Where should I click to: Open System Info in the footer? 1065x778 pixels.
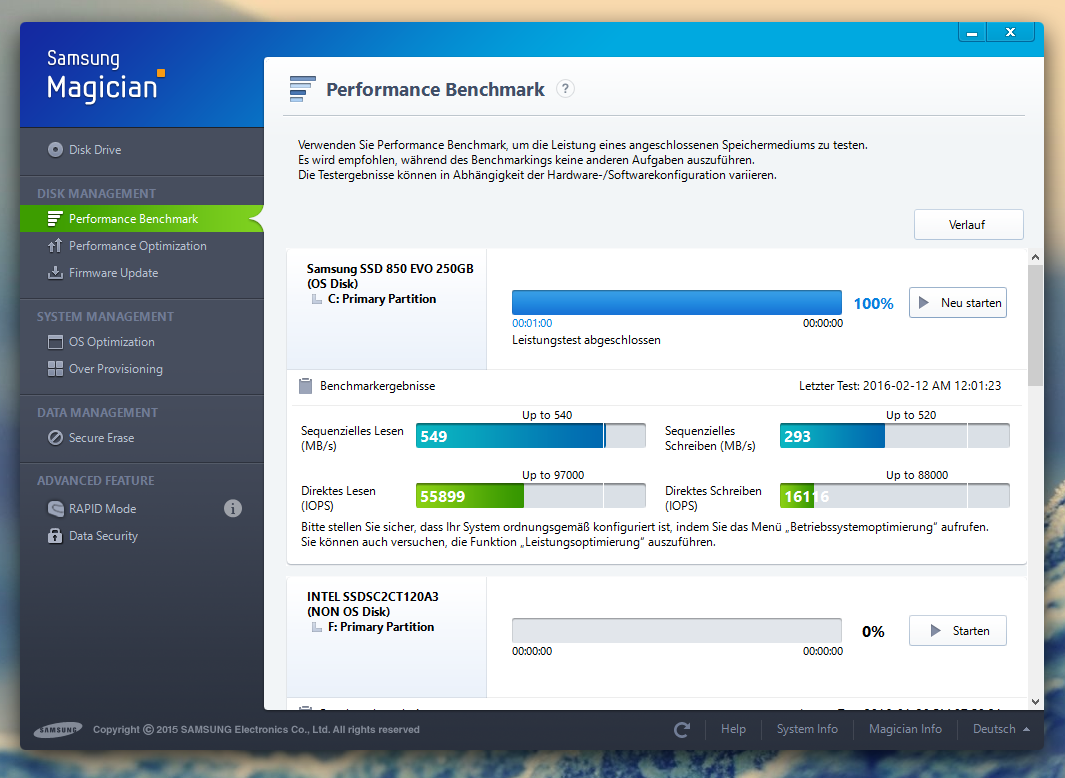pyautogui.click(x=807, y=729)
